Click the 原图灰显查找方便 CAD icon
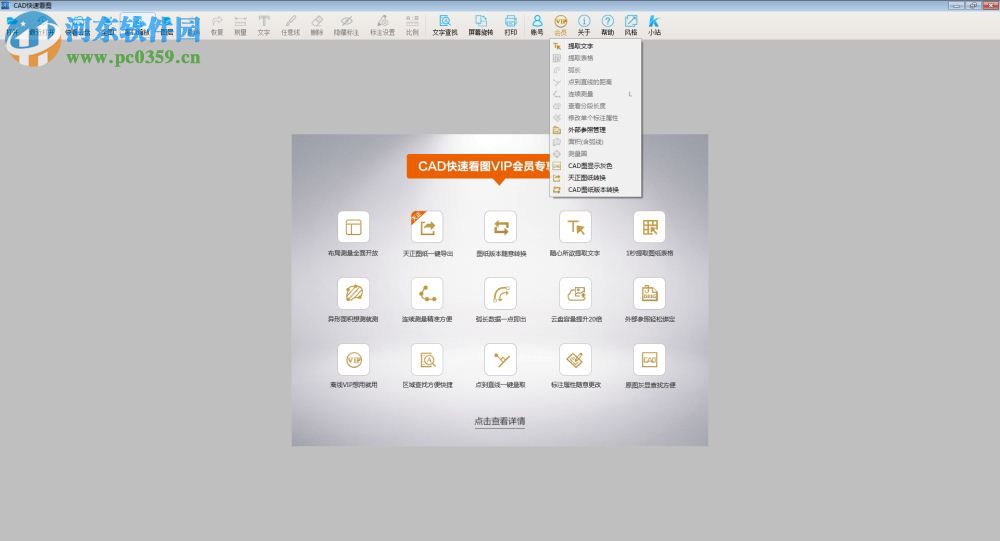Screen dimensions: 1000x541 (649, 360)
